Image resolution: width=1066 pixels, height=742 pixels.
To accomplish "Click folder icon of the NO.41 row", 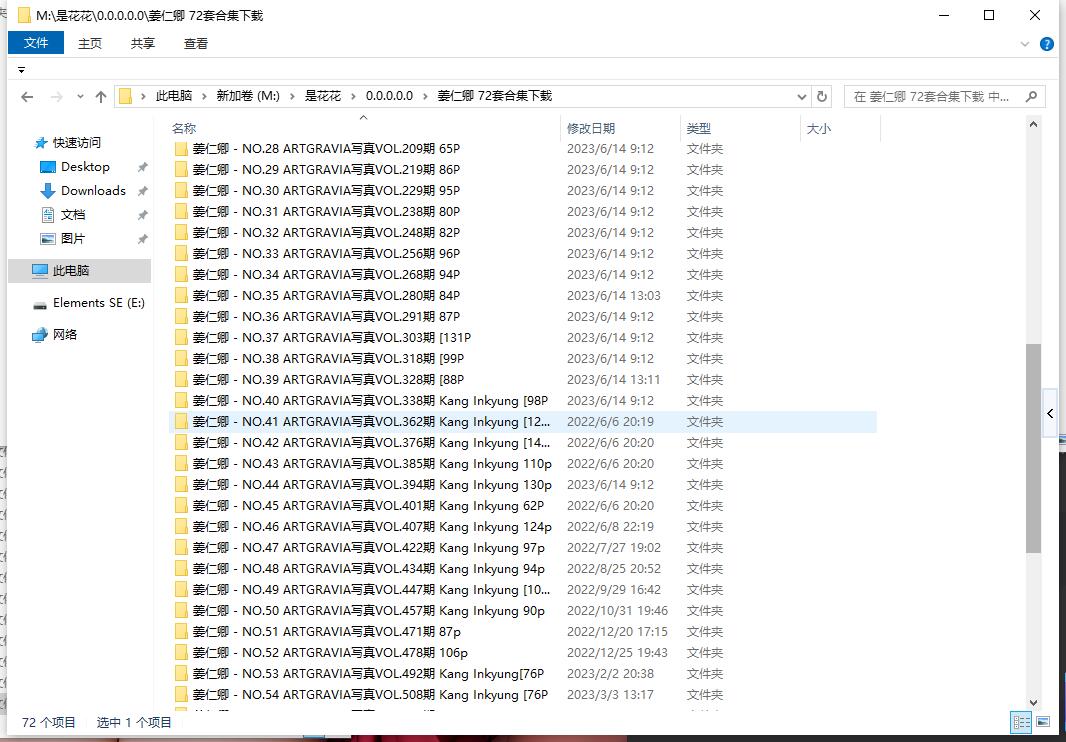I will point(181,422).
